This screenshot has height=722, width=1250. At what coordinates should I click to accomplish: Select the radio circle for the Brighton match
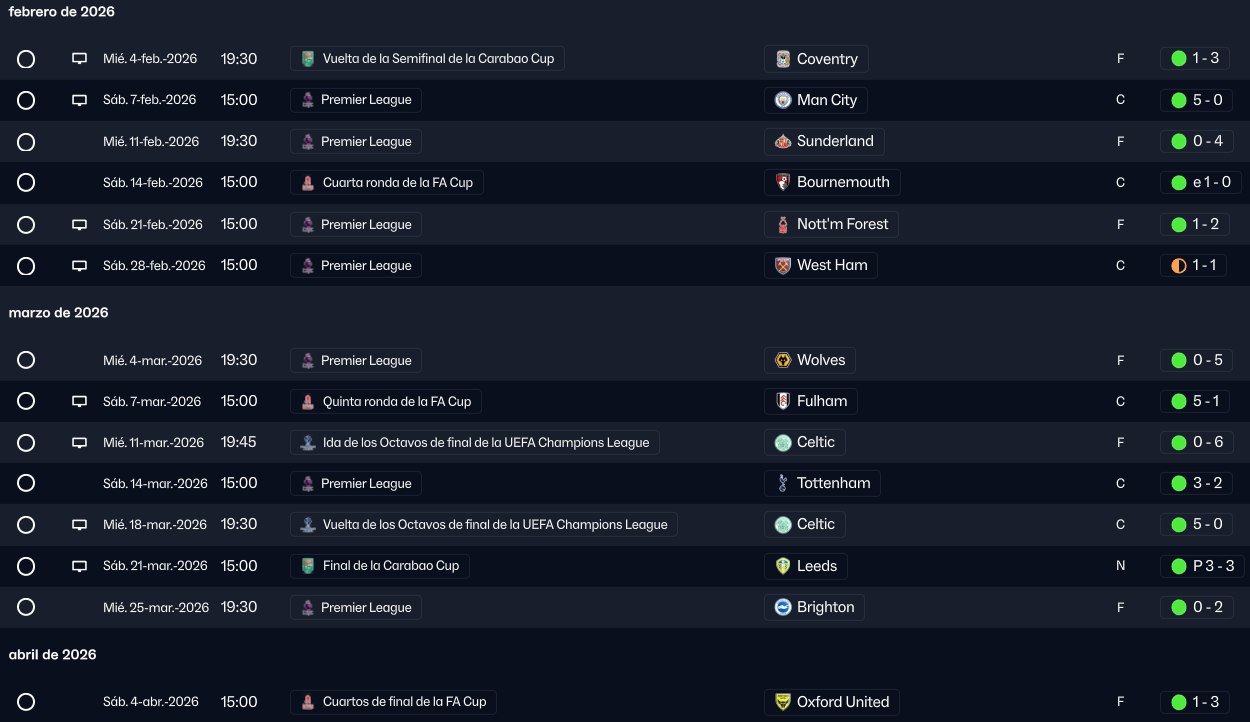click(26, 607)
